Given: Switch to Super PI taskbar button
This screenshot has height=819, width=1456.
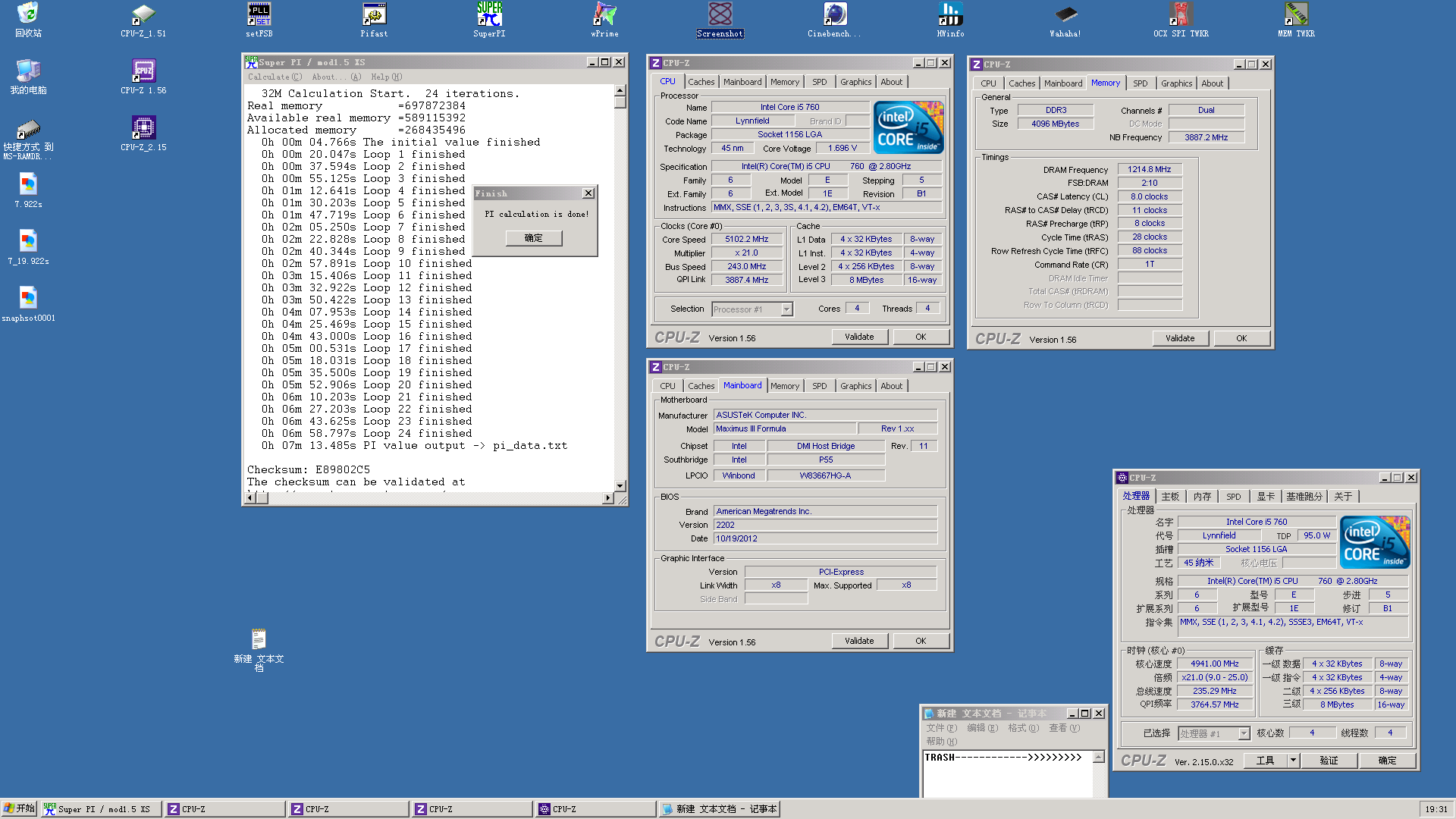Looking at the screenshot, I should click(101, 809).
